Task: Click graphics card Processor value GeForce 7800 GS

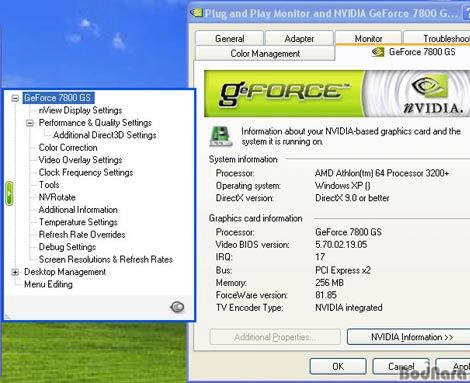Action: (x=348, y=232)
